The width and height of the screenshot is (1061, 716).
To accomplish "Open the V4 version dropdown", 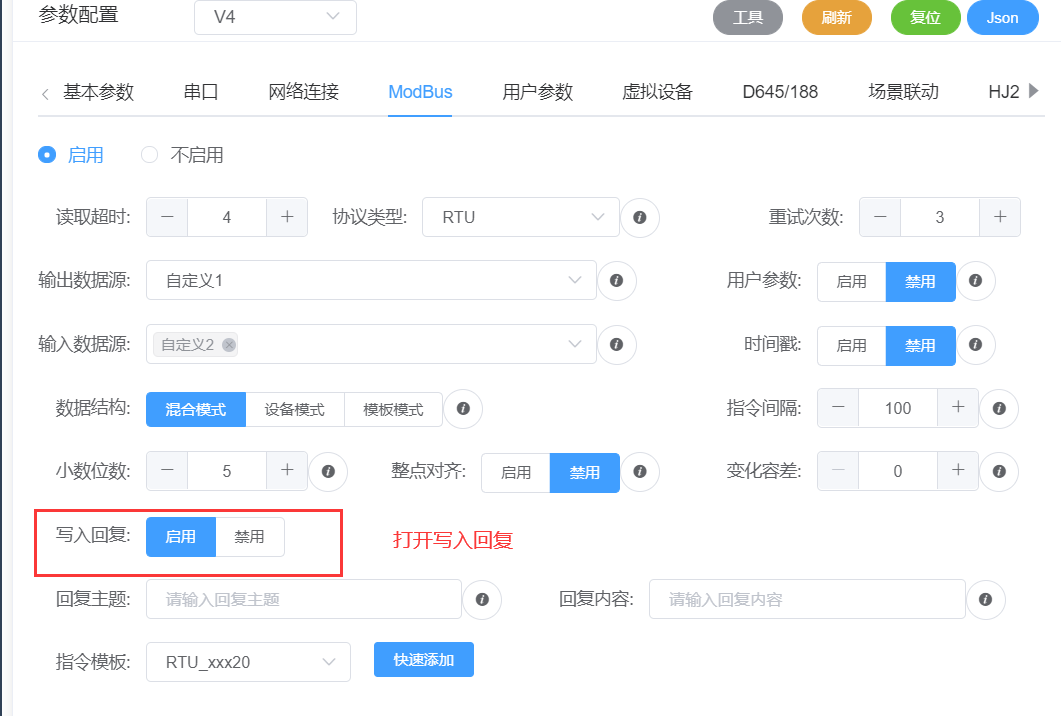I will [275, 17].
